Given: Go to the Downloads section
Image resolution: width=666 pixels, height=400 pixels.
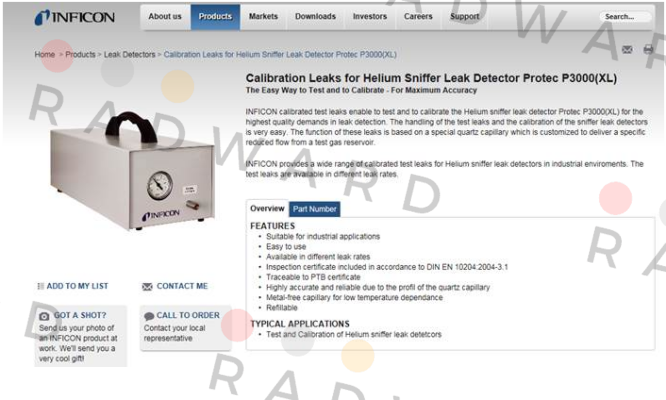Looking at the screenshot, I should click(x=315, y=17).
